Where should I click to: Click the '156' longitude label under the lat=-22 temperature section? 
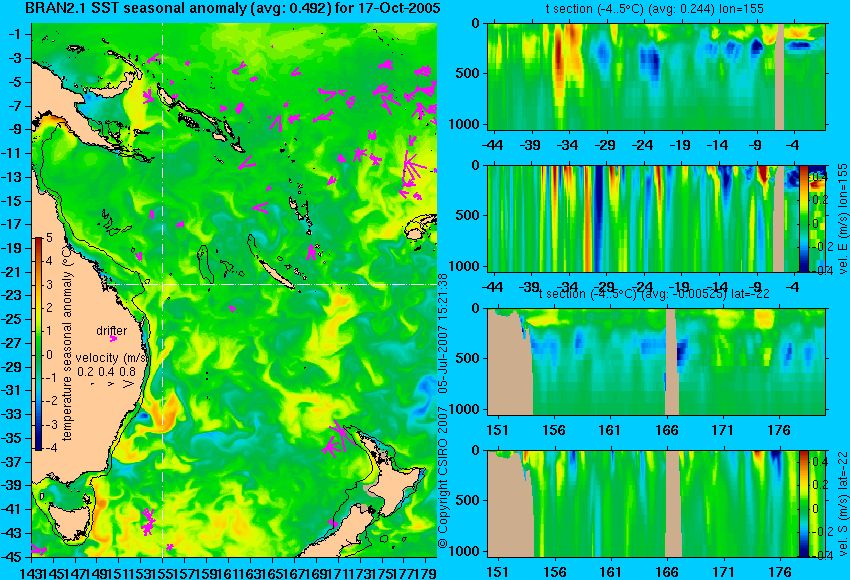click(x=553, y=430)
